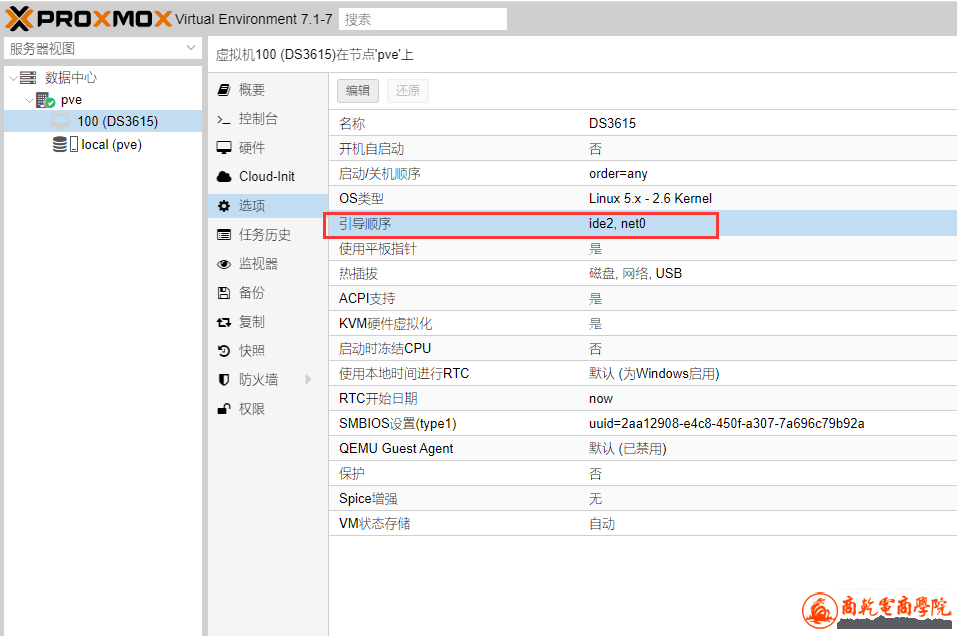
Task: Click the Snapshots (快照) history icon
Action: 224,350
